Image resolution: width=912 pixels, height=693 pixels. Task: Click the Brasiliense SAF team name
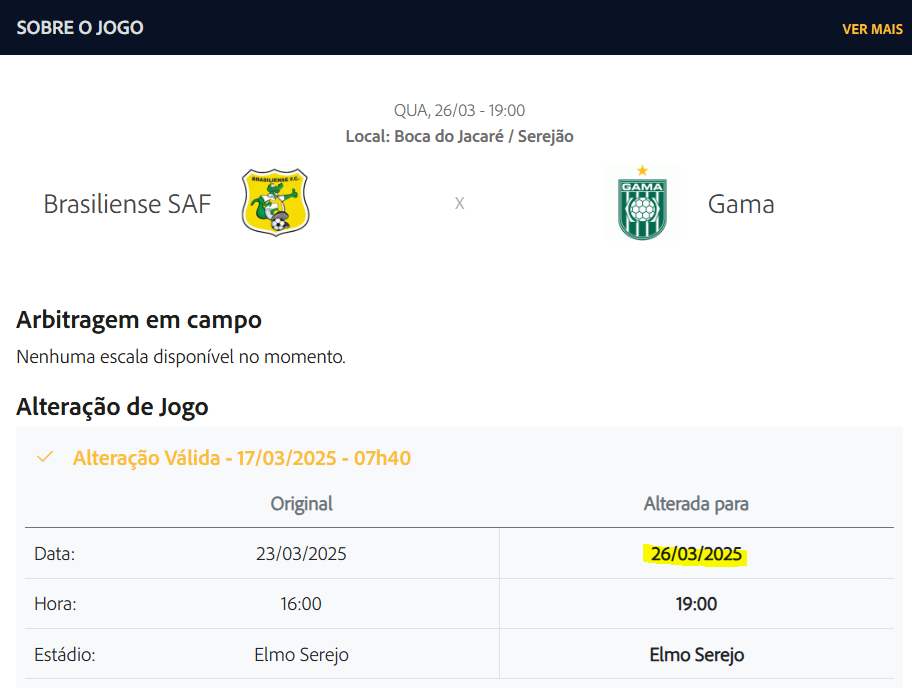pos(127,204)
